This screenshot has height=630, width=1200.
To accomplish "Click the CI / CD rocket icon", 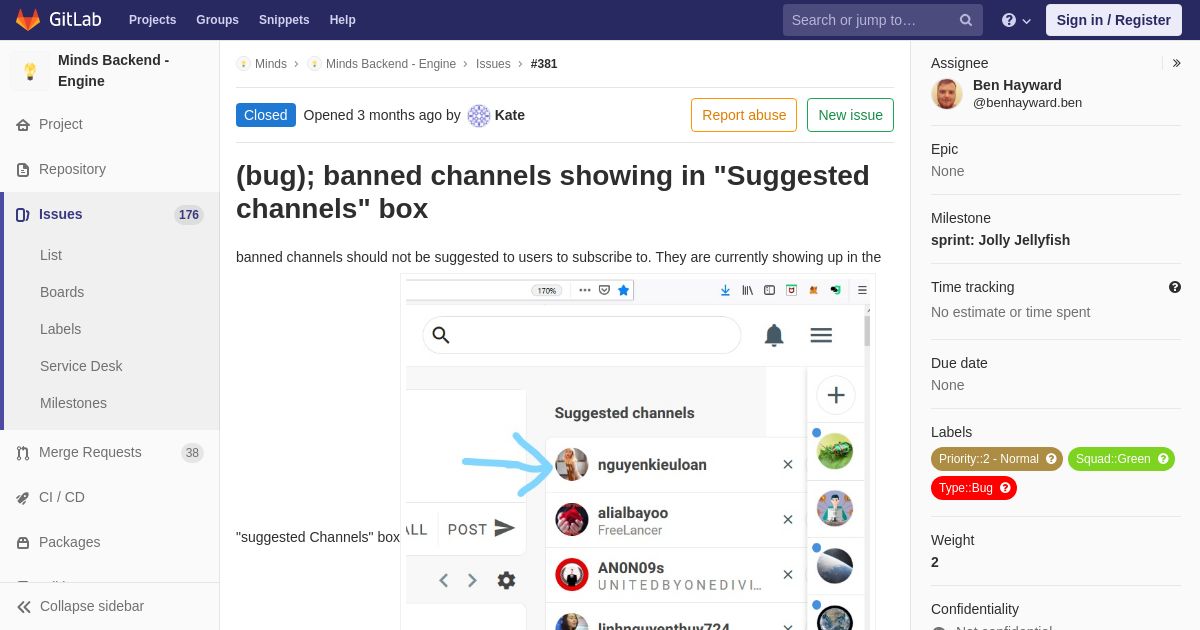I will pos(23,497).
